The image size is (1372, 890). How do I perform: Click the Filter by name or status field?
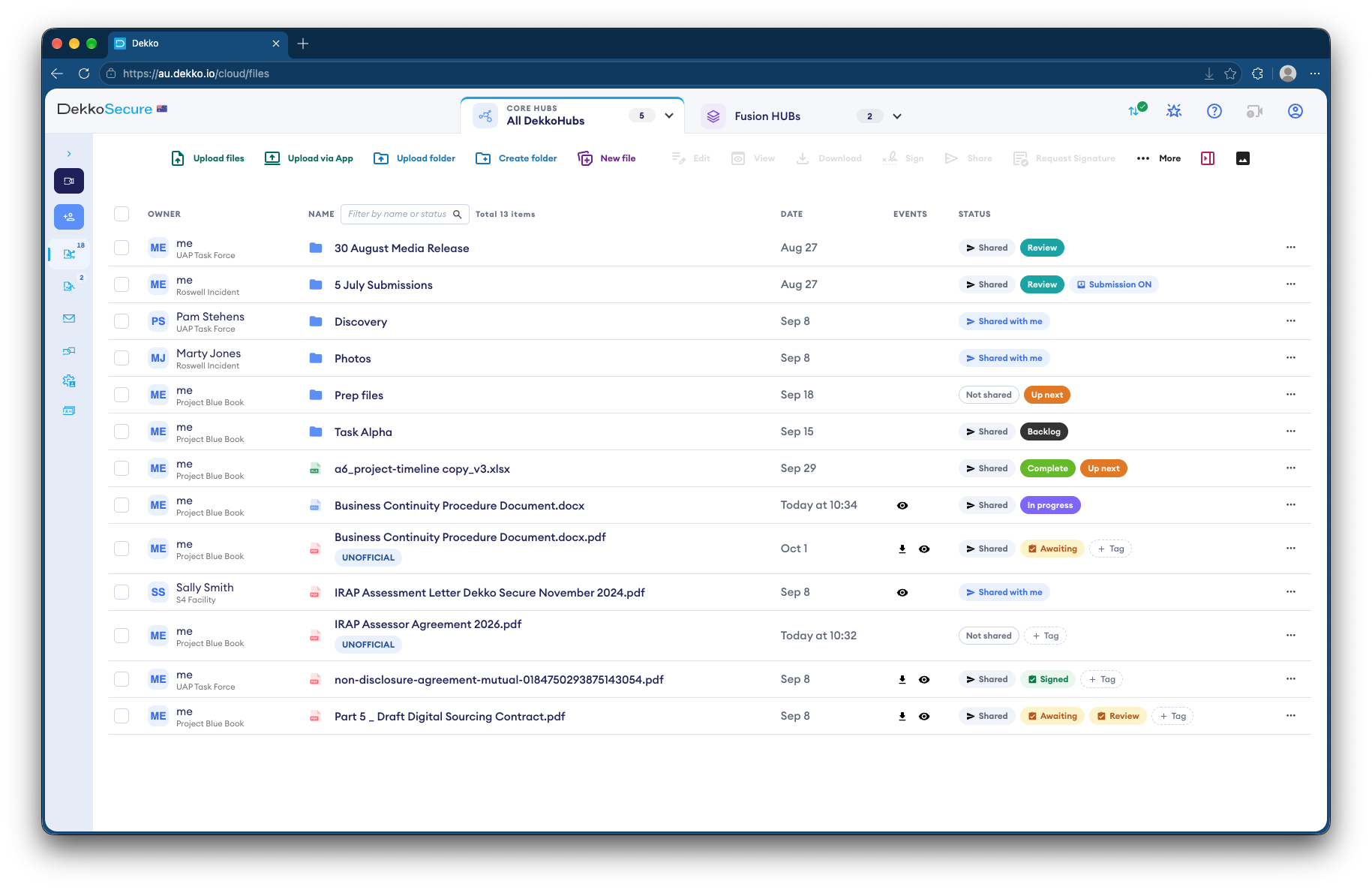point(405,214)
